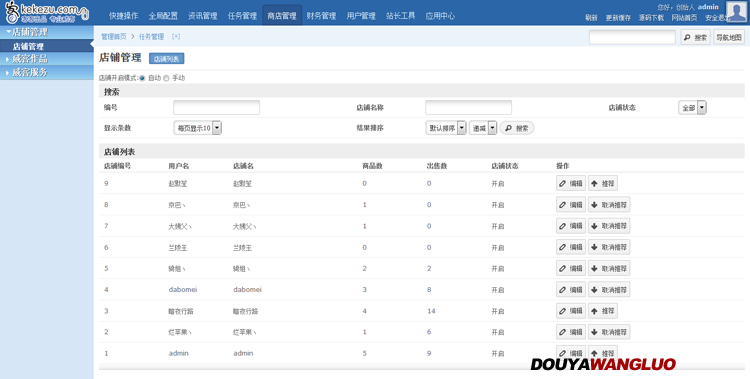750x379 pixels.
Task: Click the 更新缓存 link
Action: pos(618,18)
